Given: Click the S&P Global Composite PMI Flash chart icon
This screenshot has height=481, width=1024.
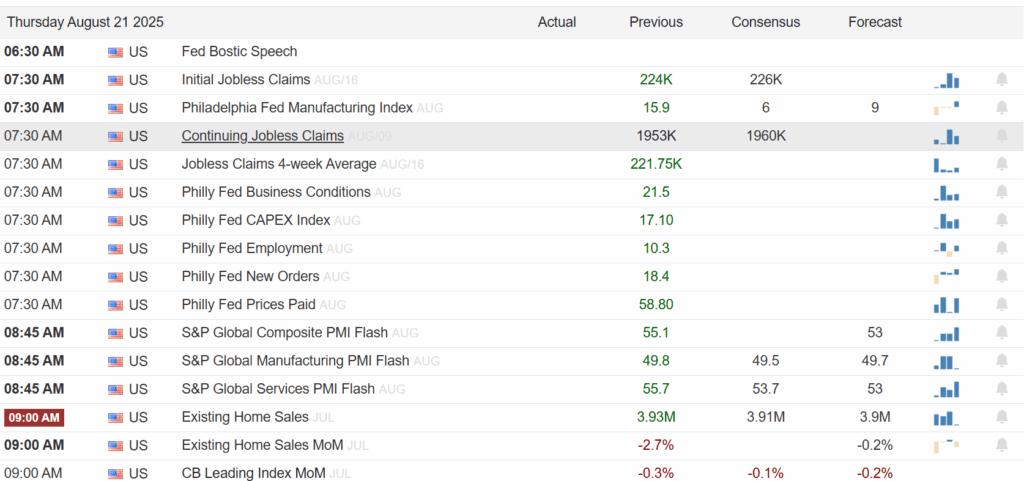Looking at the screenshot, I should coord(946,333).
